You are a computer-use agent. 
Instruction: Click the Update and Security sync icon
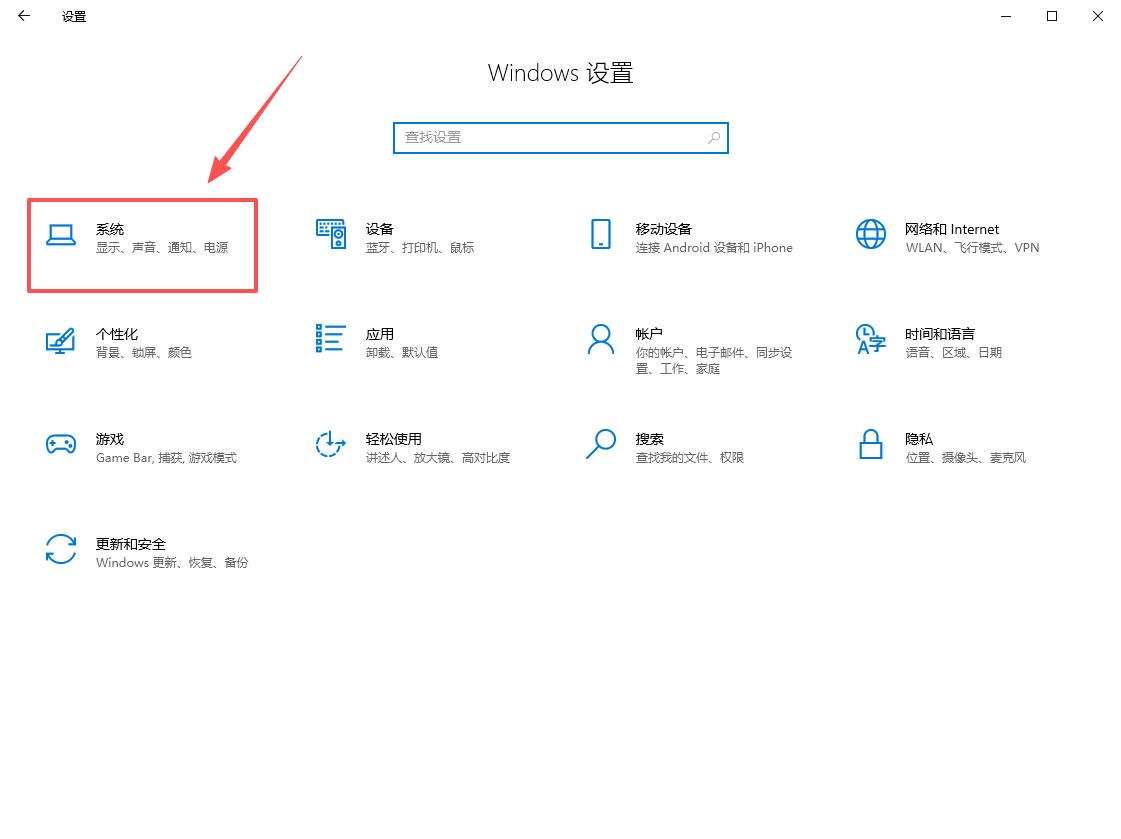coord(61,549)
